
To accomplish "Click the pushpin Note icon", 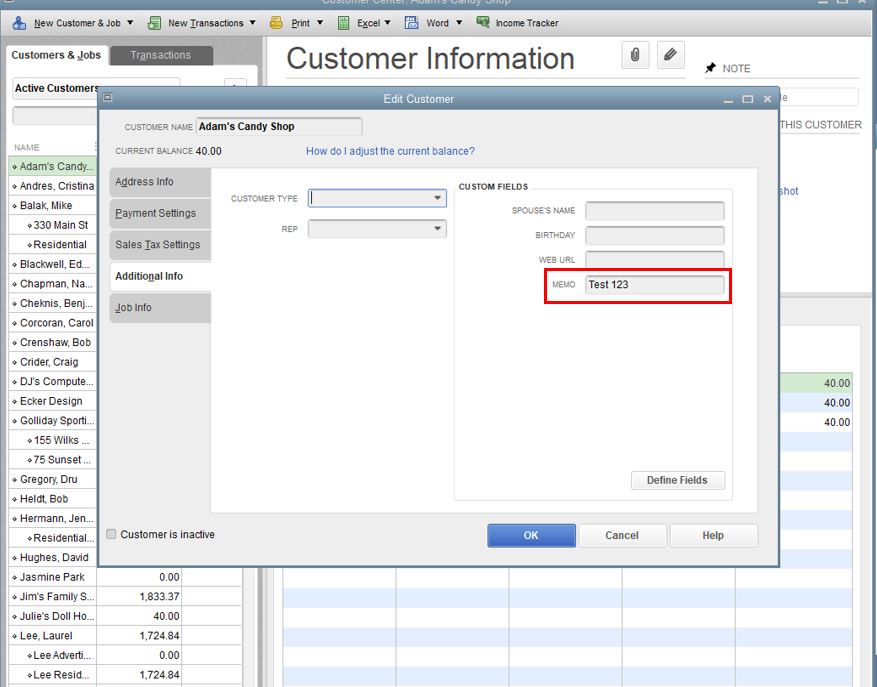I will 710,68.
